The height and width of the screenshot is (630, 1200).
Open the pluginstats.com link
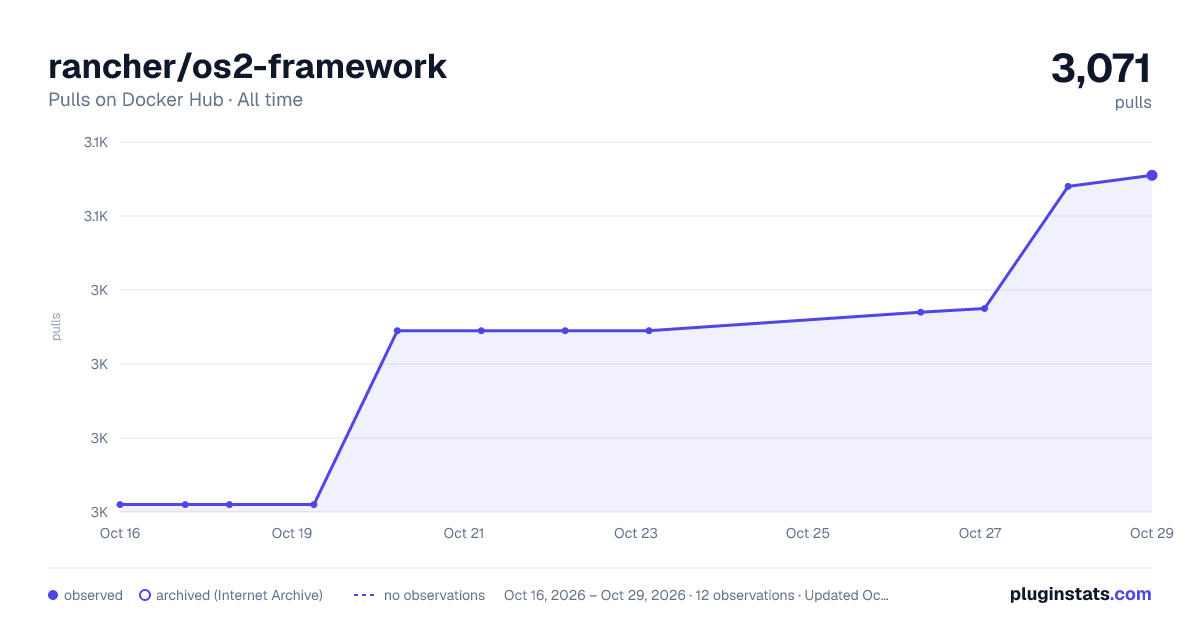1080,594
